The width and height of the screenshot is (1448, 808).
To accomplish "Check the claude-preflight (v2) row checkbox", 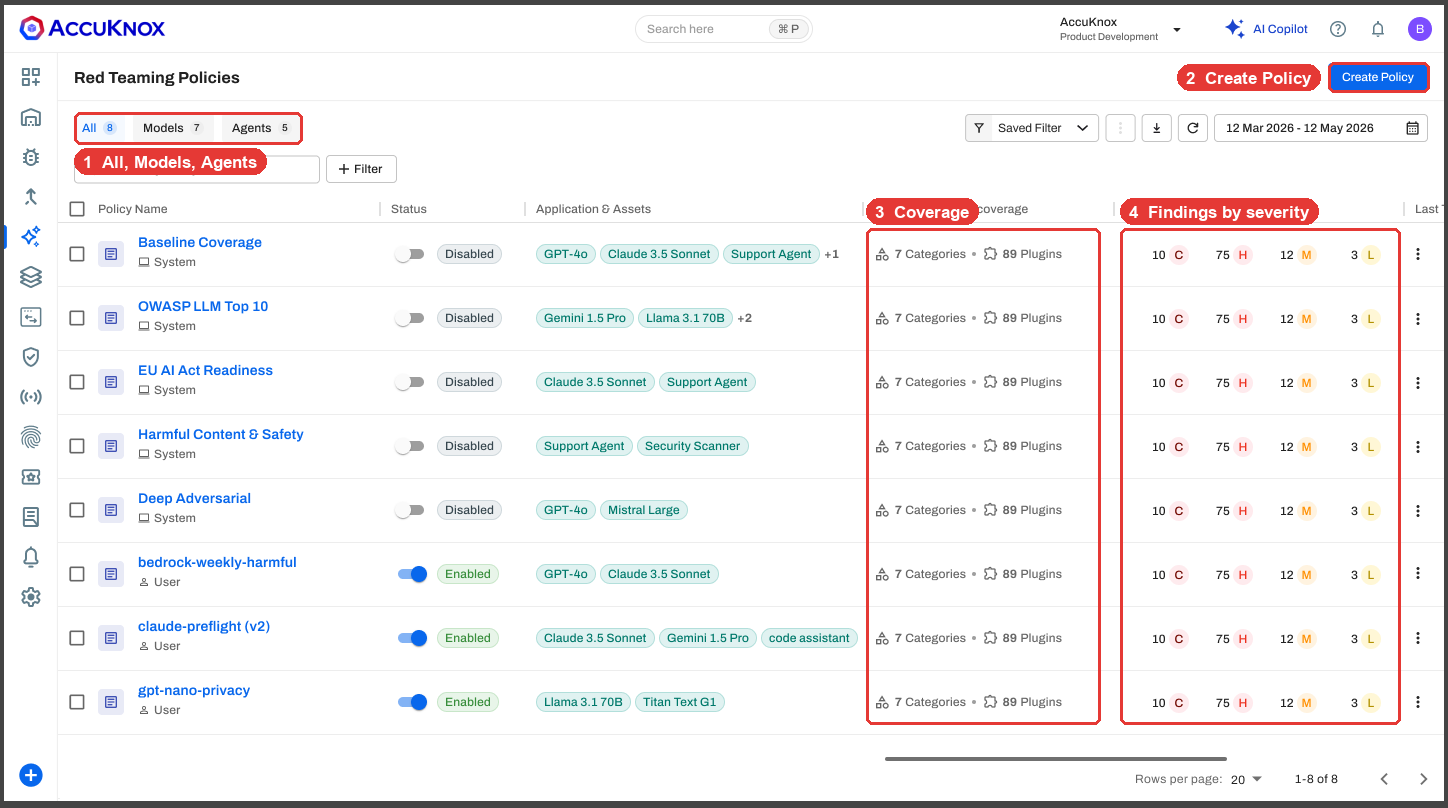I will pyautogui.click(x=77, y=638).
